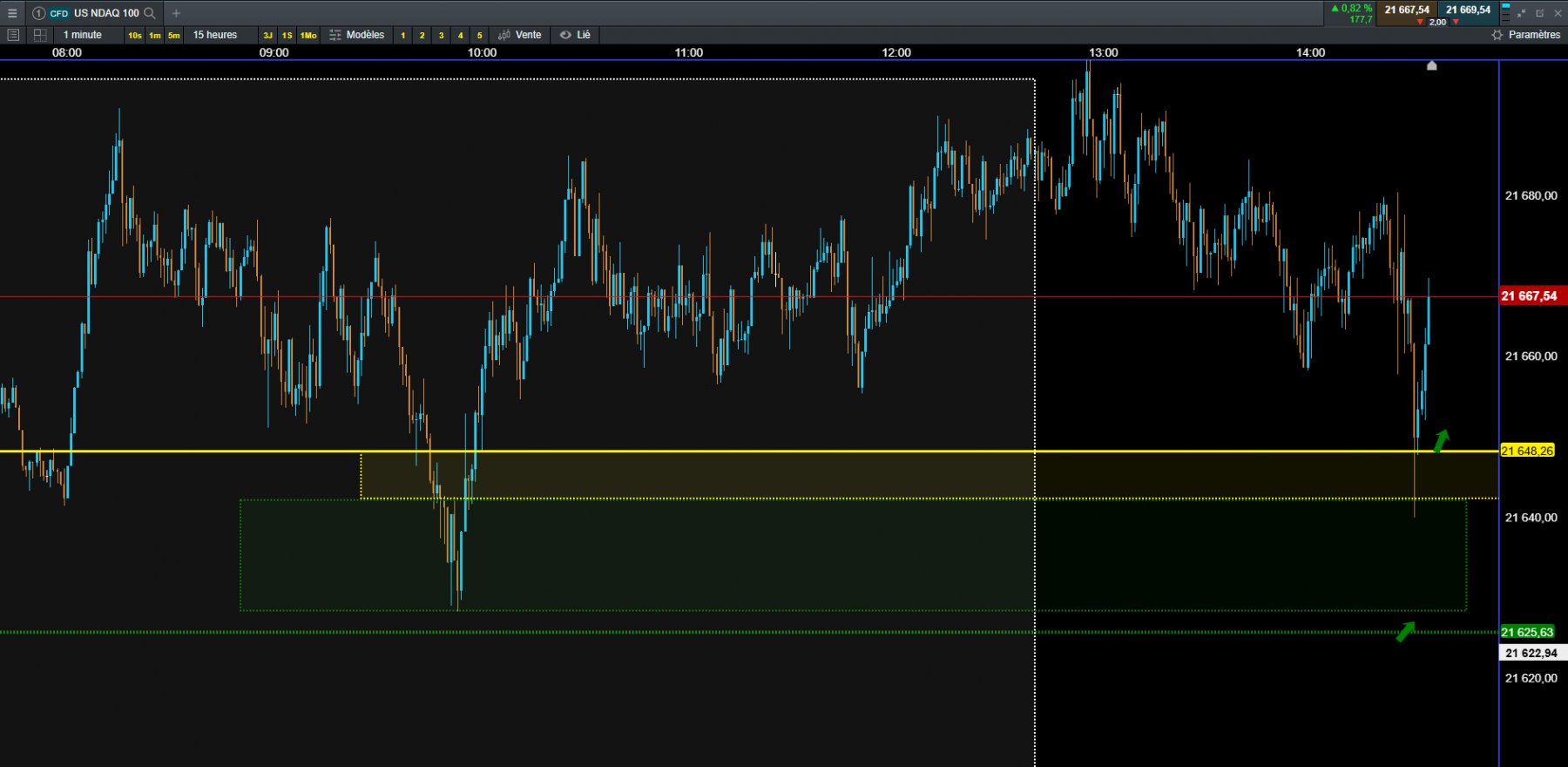
Task: Open the 15 heures history range dropdown
Action: pos(215,35)
